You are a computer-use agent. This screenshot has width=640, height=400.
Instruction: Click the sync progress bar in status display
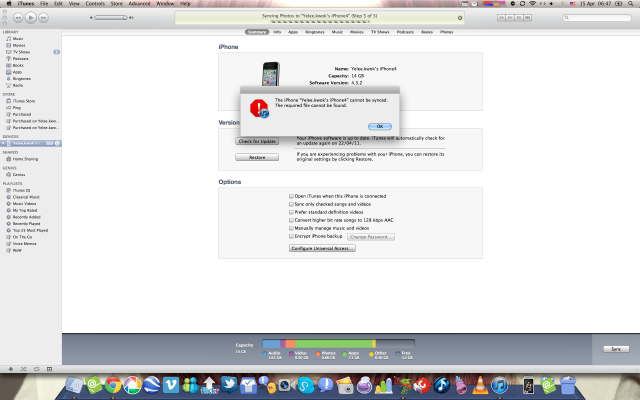coord(320,22)
